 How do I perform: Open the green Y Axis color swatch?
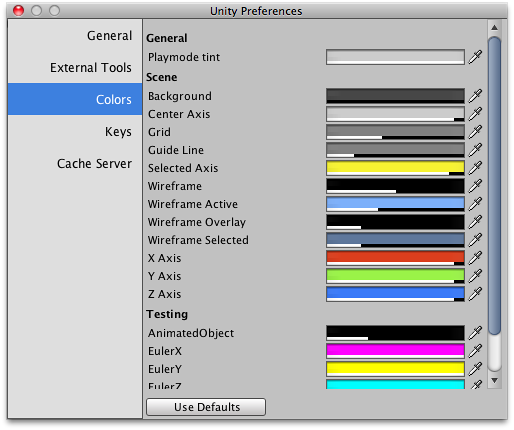coord(395,276)
